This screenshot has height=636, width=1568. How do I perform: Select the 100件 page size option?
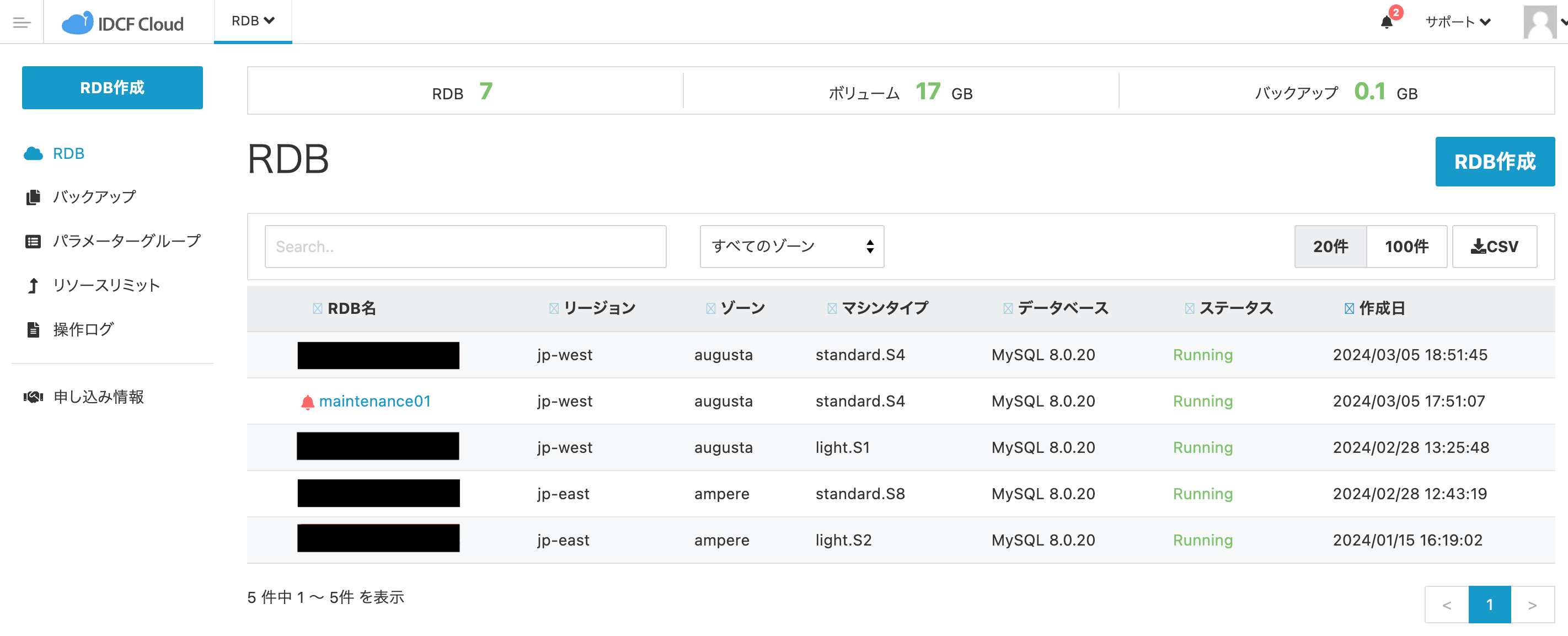point(1407,247)
